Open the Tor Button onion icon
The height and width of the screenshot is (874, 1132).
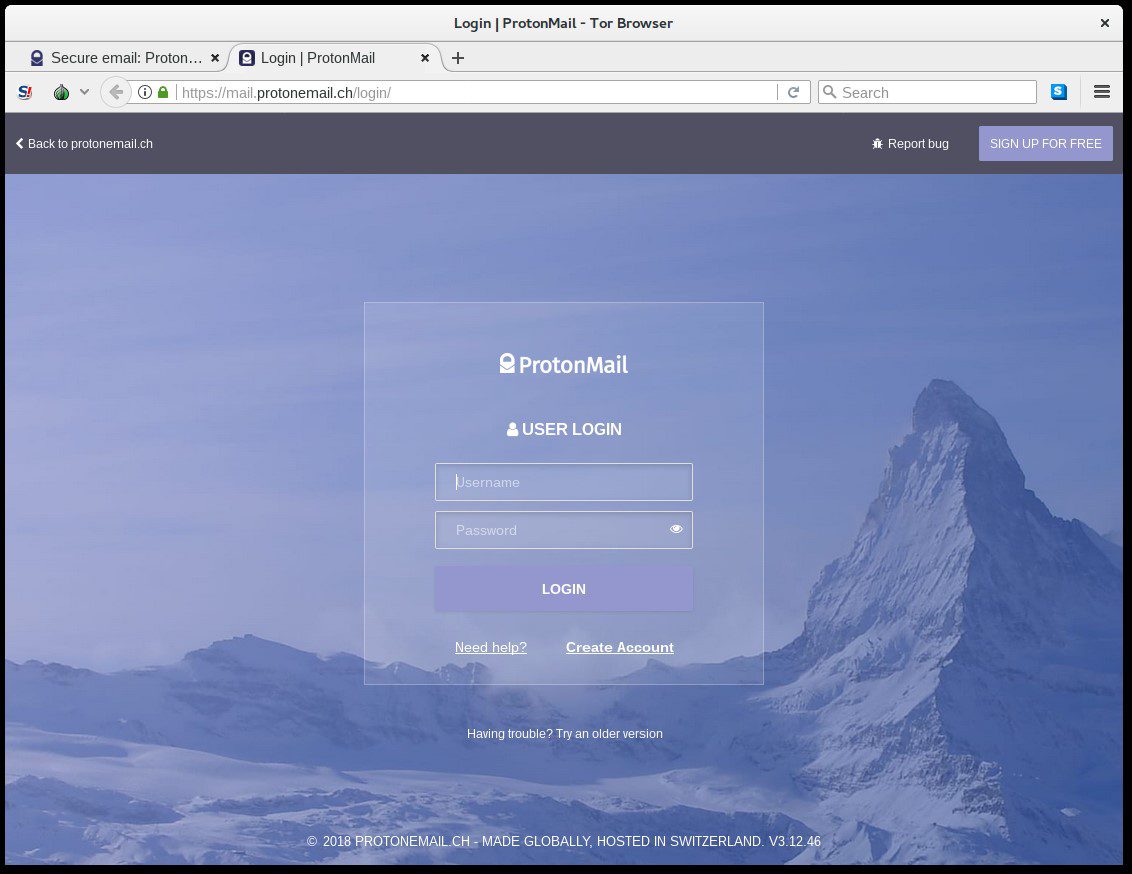pos(60,92)
